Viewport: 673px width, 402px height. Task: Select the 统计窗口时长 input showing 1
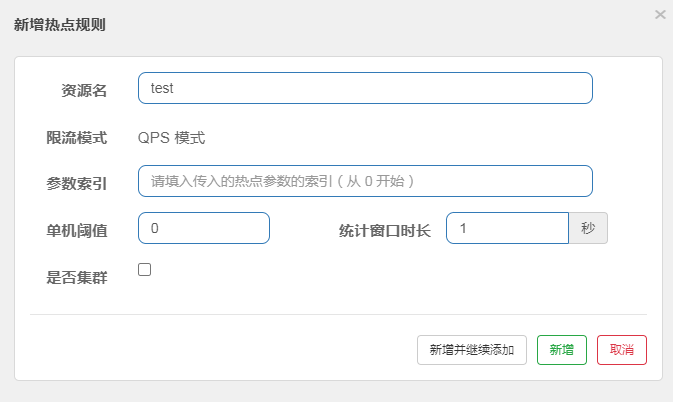pyautogui.click(x=507, y=228)
